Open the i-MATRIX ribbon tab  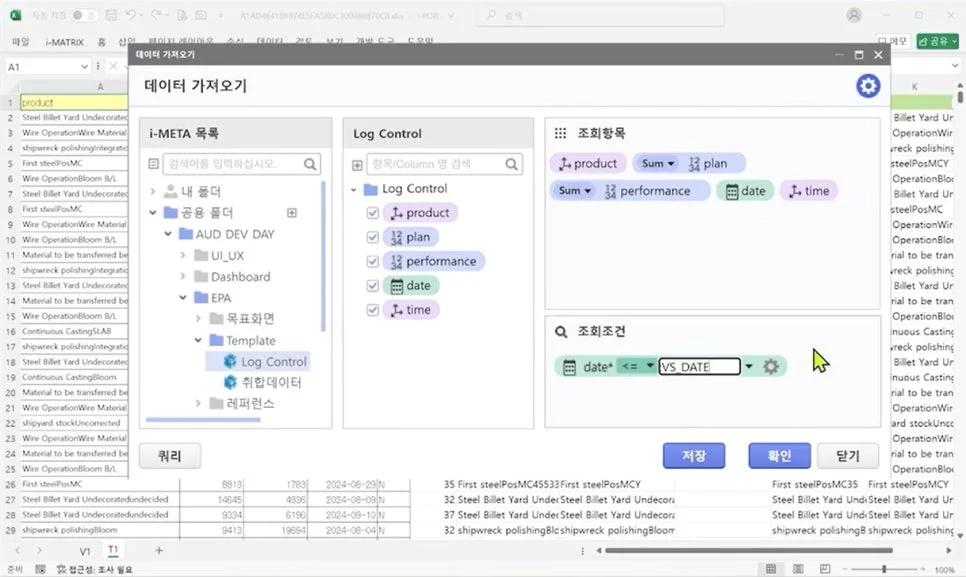[65, 41]
